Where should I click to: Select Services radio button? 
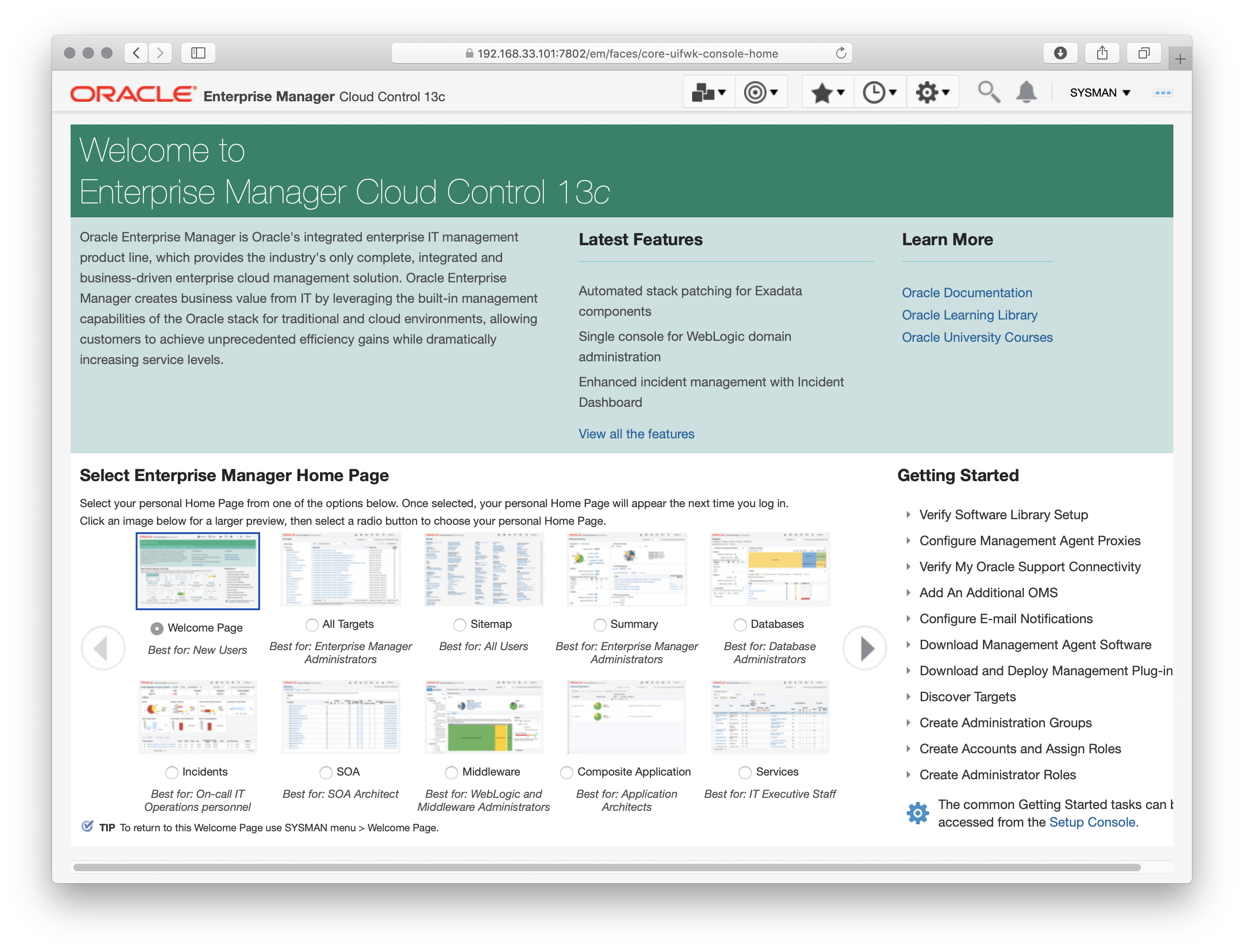[745, 772]
